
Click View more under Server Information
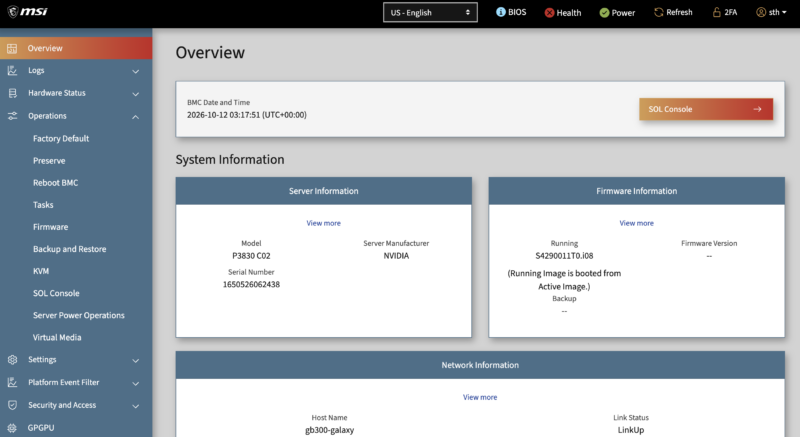(323, 223)
